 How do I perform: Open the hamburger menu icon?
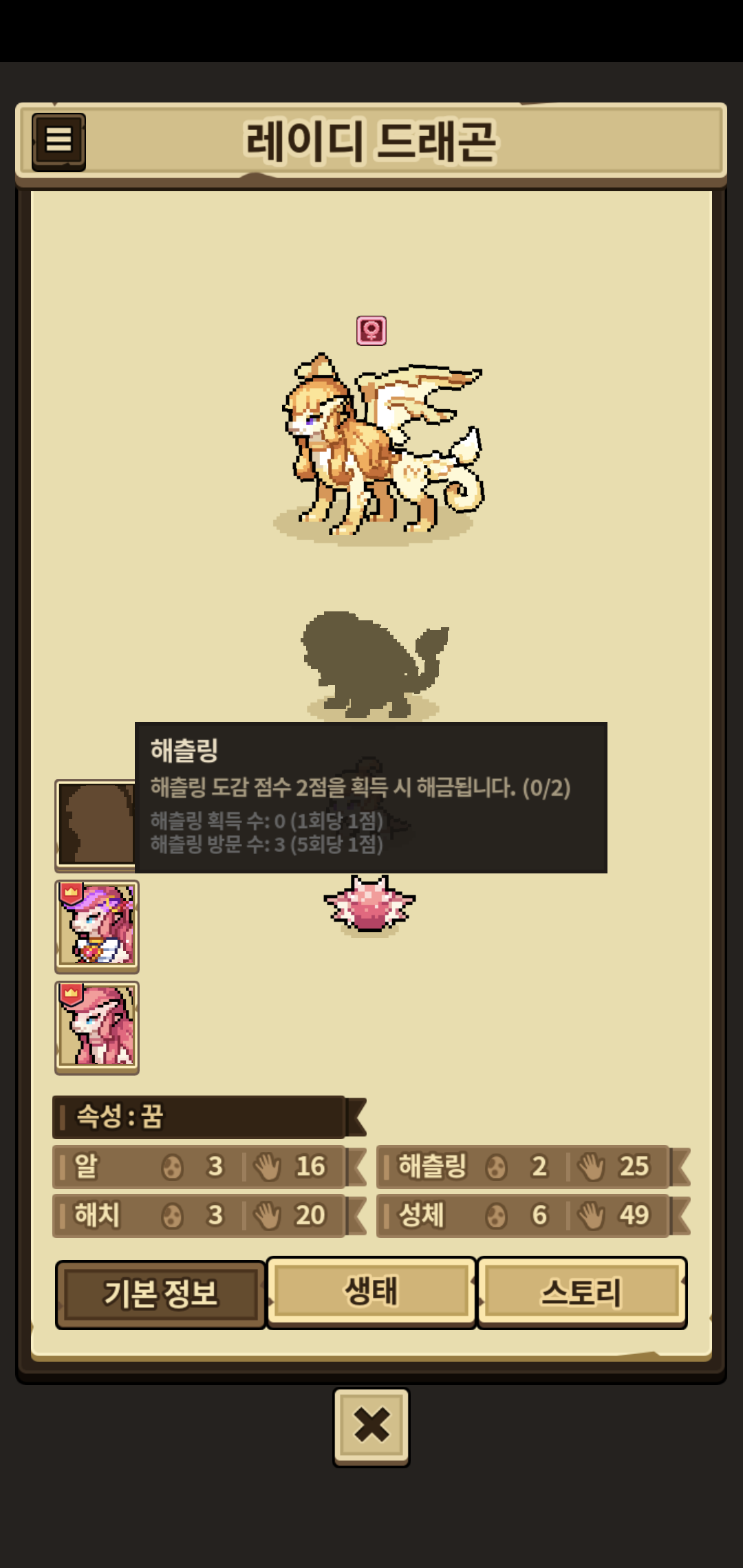58,141
